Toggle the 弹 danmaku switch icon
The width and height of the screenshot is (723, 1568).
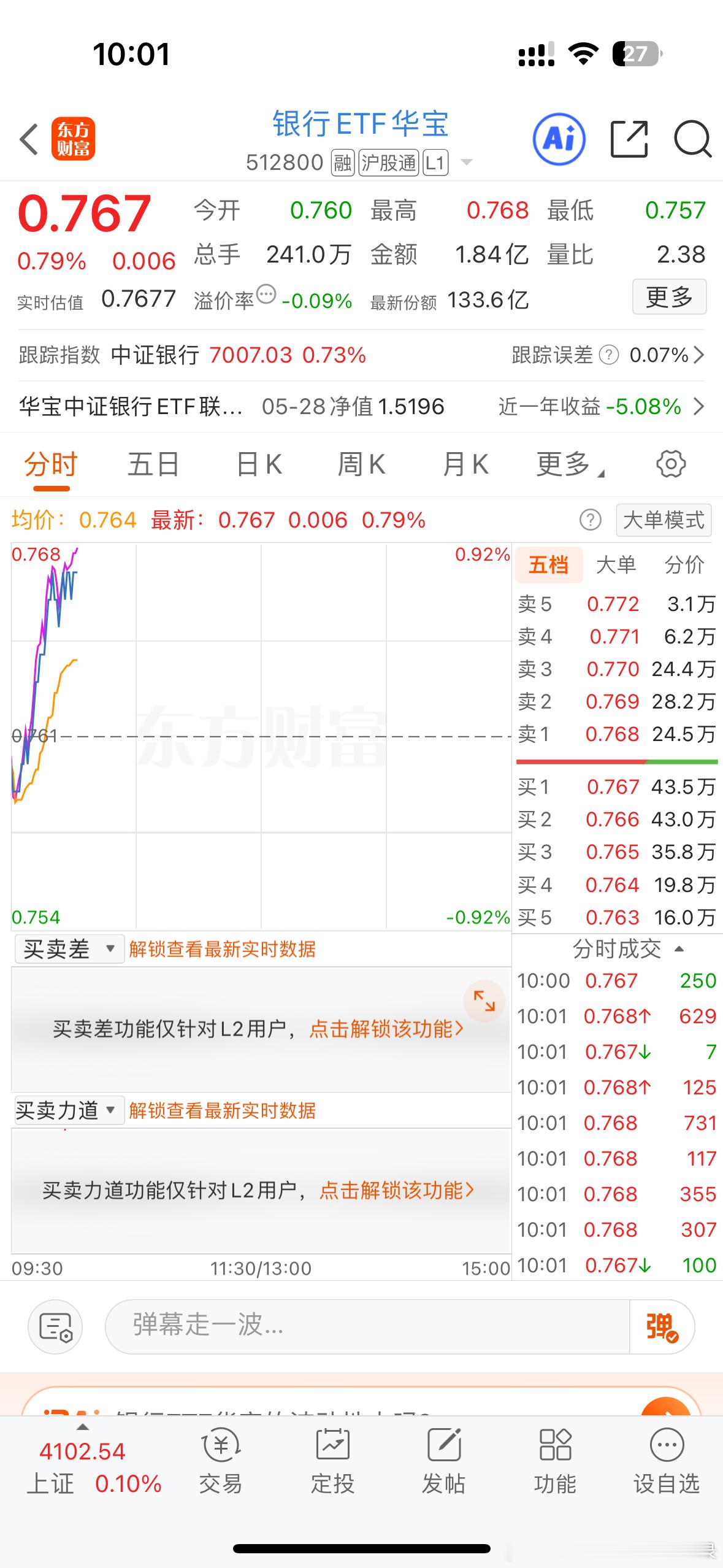pos(662,1328)
